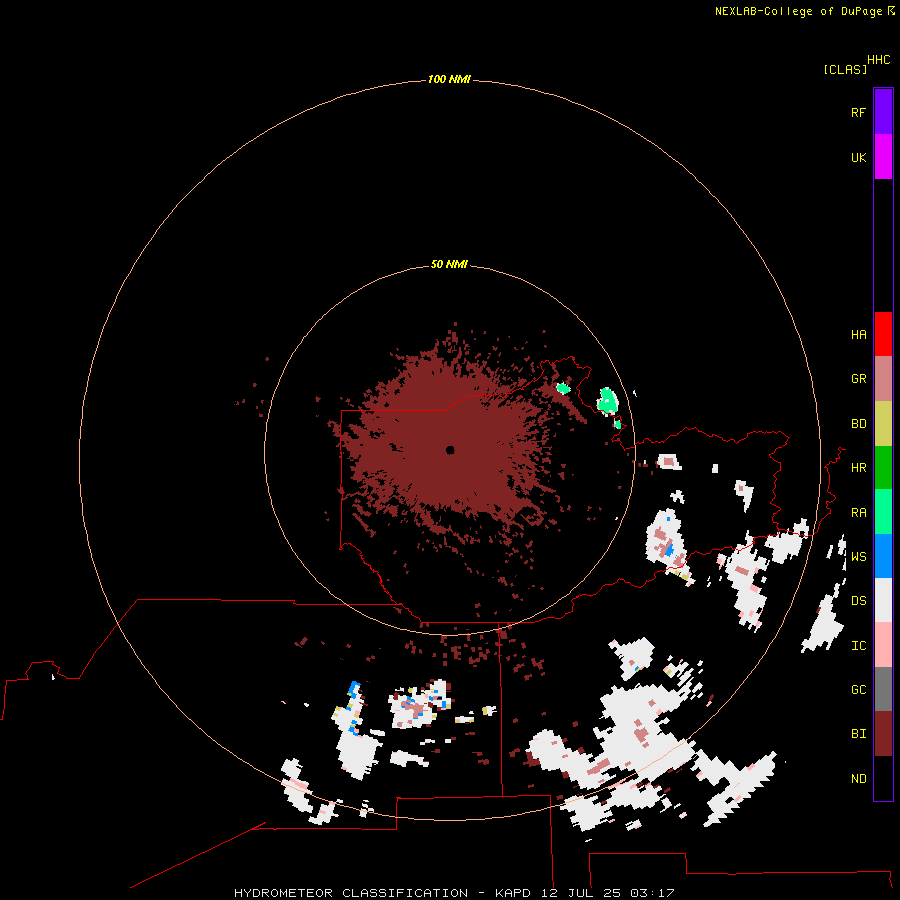Viewport: 900px width, 900px height.
Task: Click the DS white legend swatch
Action: tap(883, 600)
